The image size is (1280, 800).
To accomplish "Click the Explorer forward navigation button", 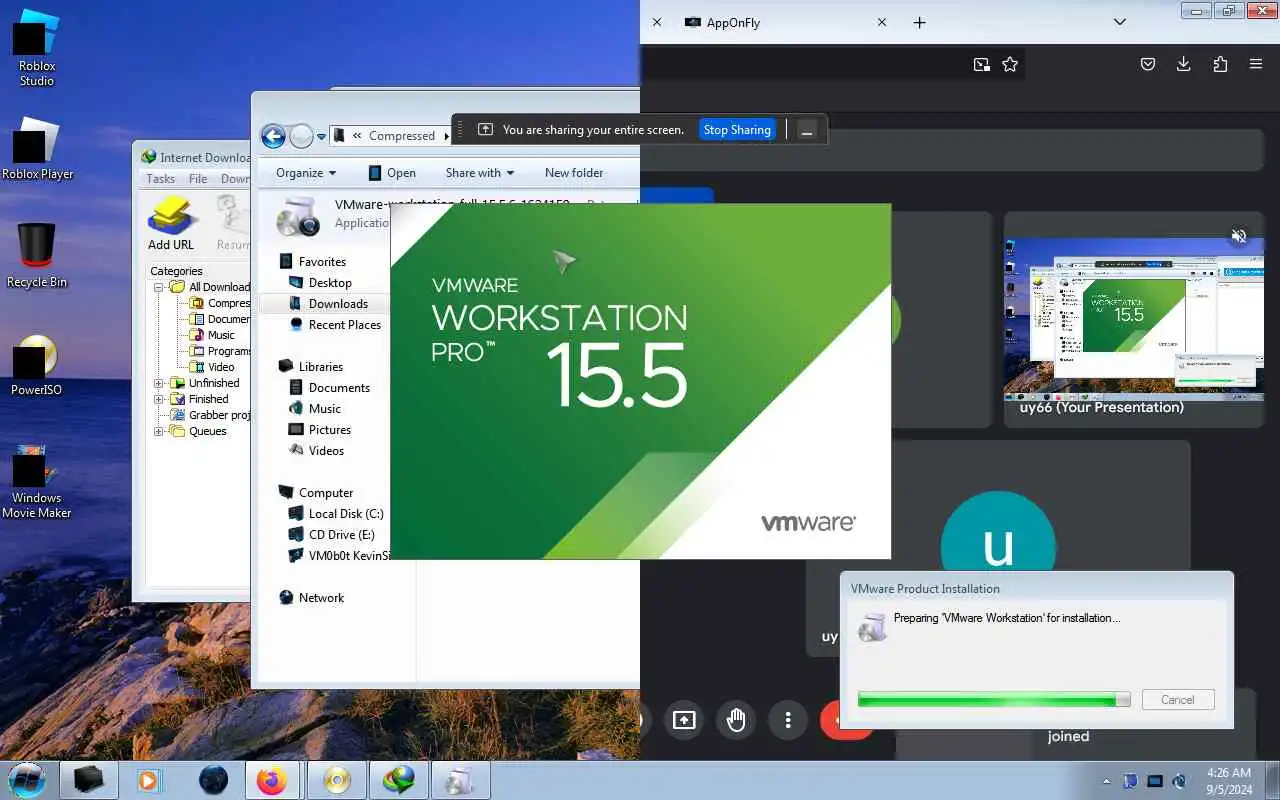I will 301,136.
